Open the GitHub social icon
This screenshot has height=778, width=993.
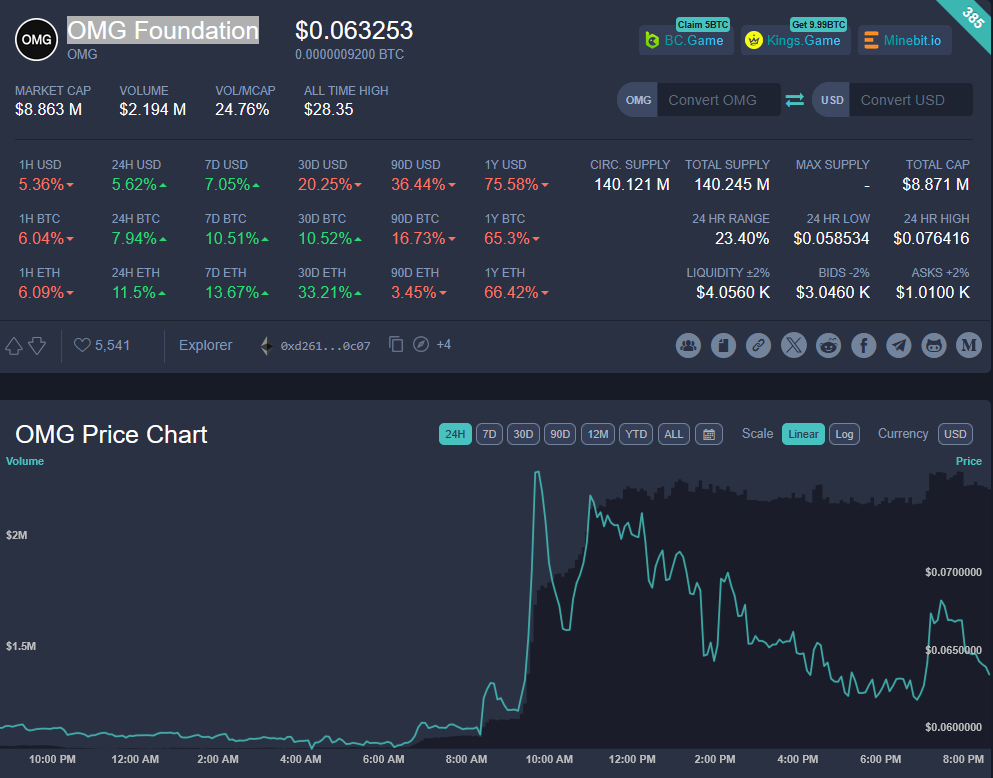pos(933,346)
